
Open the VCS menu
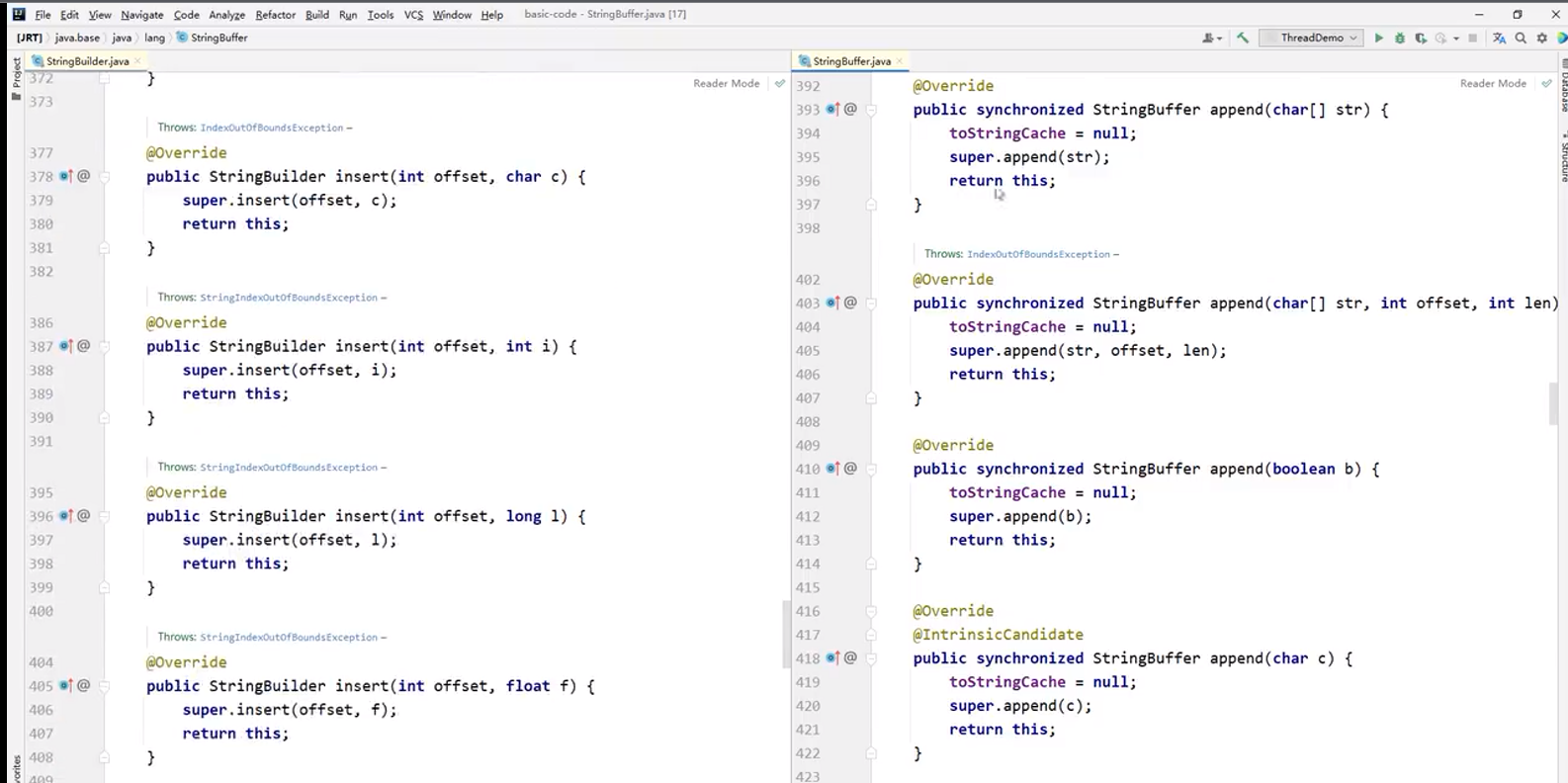click(x=413, y=15)
